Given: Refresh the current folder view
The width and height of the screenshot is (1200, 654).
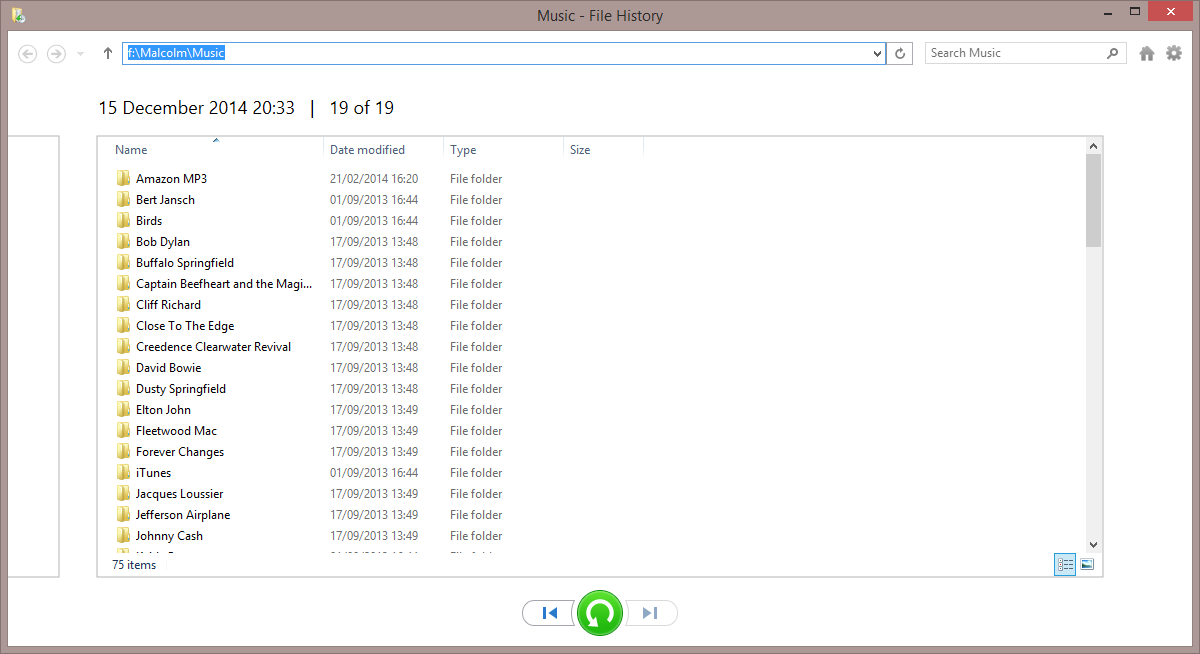Looking at the screenshot, I should (x=899, y=53).
